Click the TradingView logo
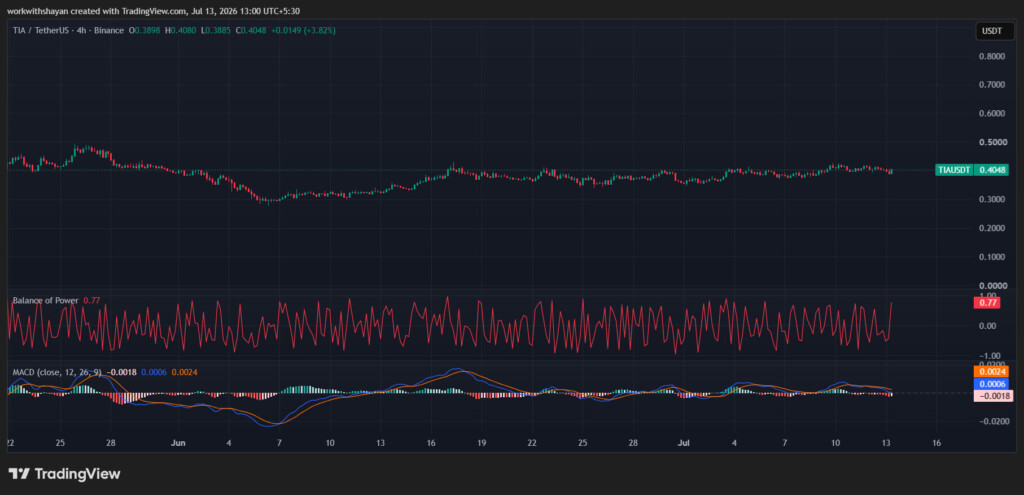The image size is (1024, 495). point(64,473)
